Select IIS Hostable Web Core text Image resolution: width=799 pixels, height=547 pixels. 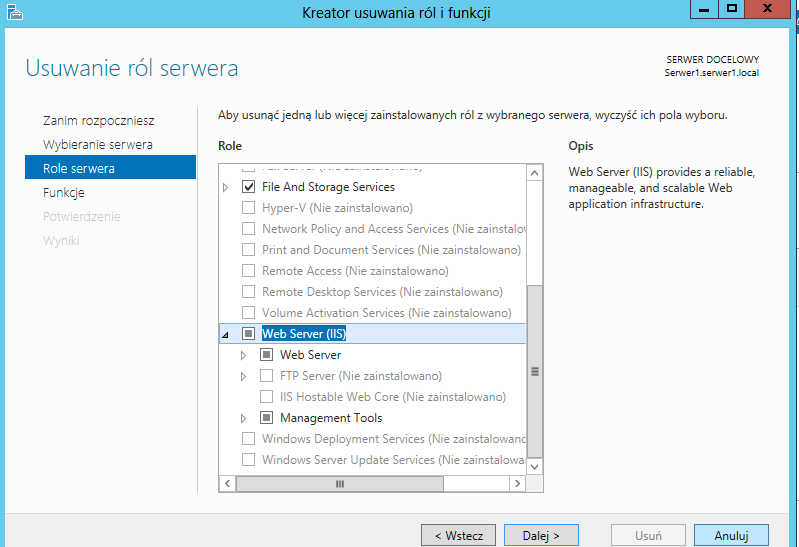tap(393, 397)
